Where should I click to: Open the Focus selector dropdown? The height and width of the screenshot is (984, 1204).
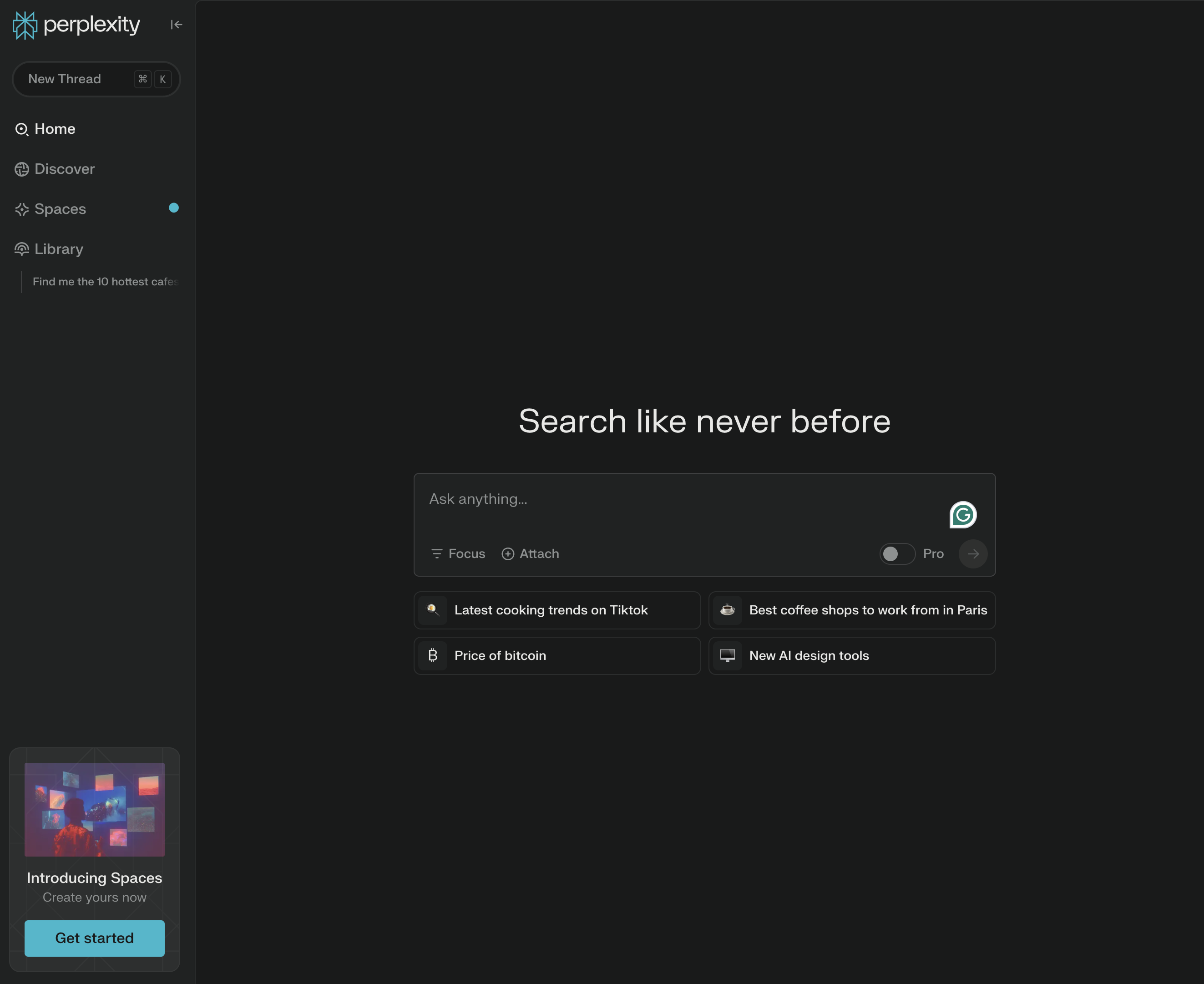coord(458,554)
